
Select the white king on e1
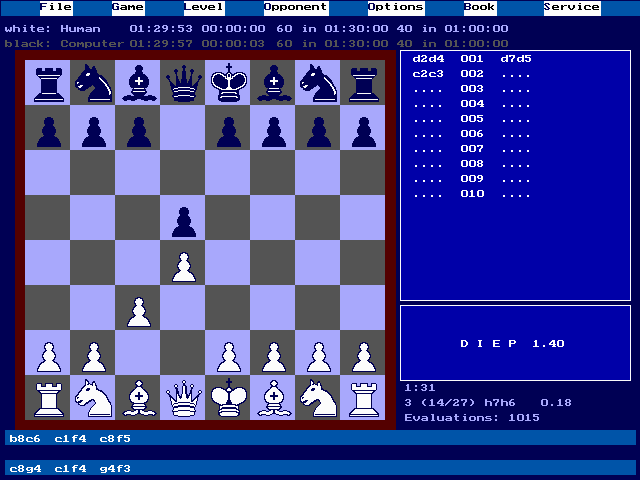coord(229,398)
